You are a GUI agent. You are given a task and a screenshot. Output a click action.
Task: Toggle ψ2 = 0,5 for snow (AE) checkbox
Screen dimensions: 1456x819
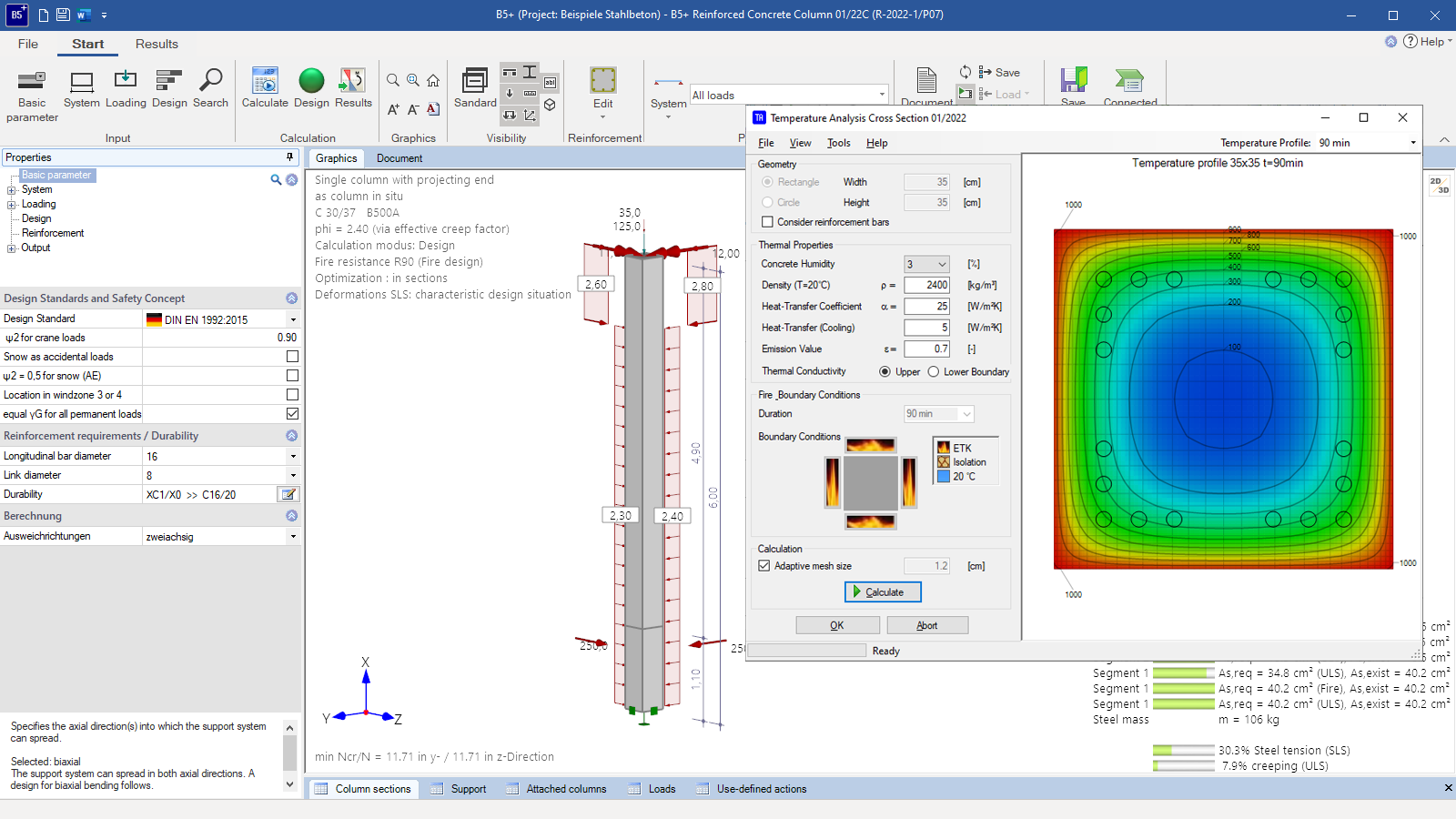pyautogui.click(x=292, y=376)
